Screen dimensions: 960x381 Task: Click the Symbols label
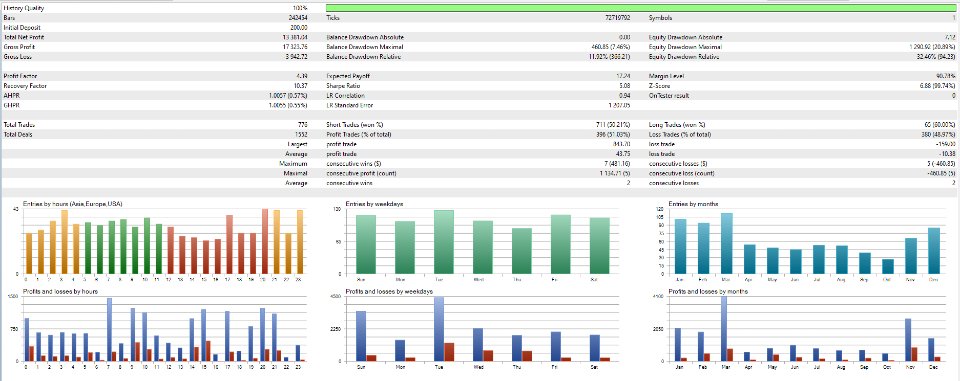pos(660,18)
